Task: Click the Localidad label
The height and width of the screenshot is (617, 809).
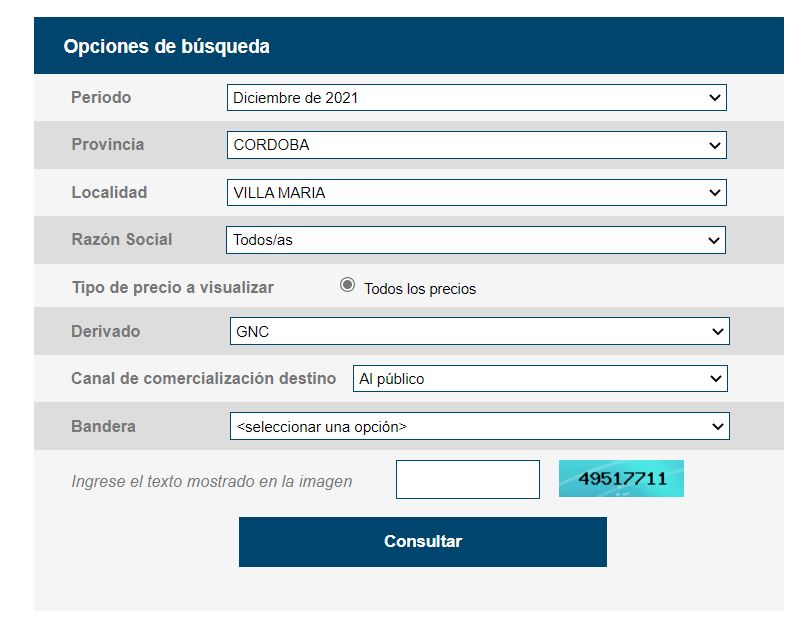Action: [109, 193]
